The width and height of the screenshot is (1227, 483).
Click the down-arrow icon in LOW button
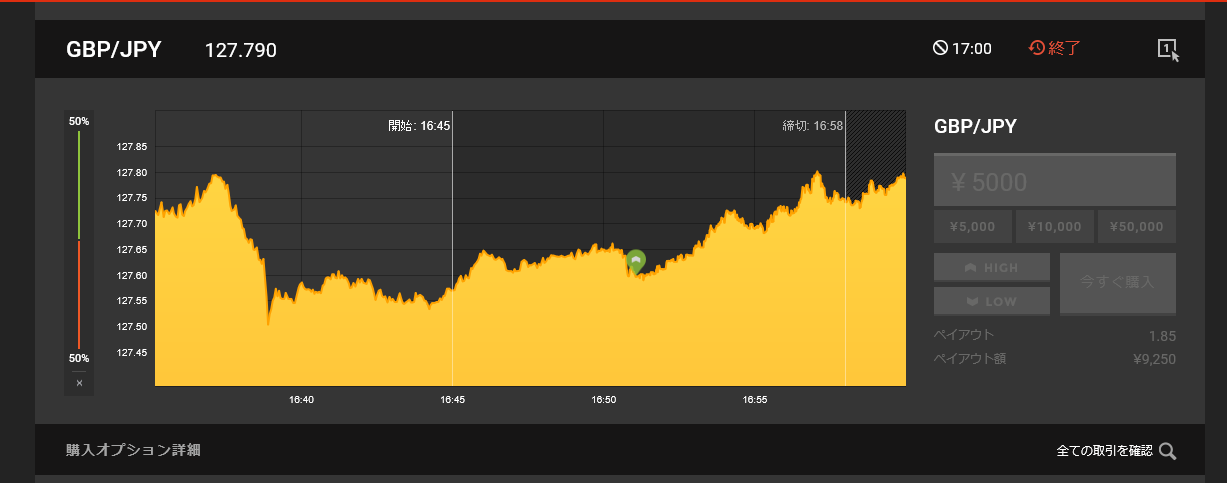(x=970, y=301)
